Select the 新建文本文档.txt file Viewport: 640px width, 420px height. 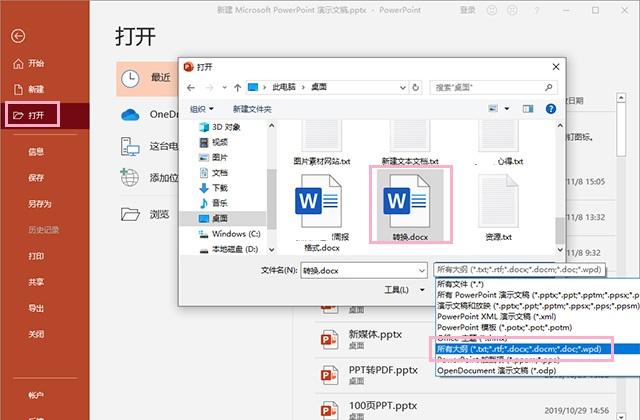coord(410,143)
